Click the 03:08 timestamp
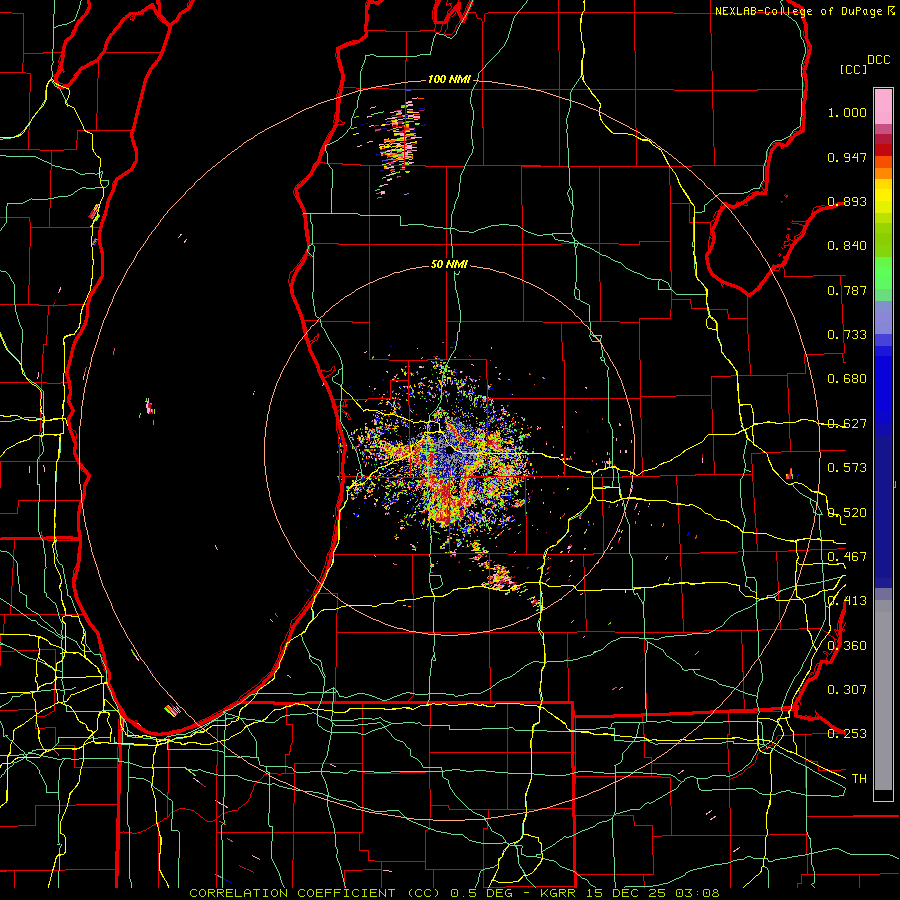Image resolution: width=900 pixels, height=900 pixels. click(x=697, y=893)
